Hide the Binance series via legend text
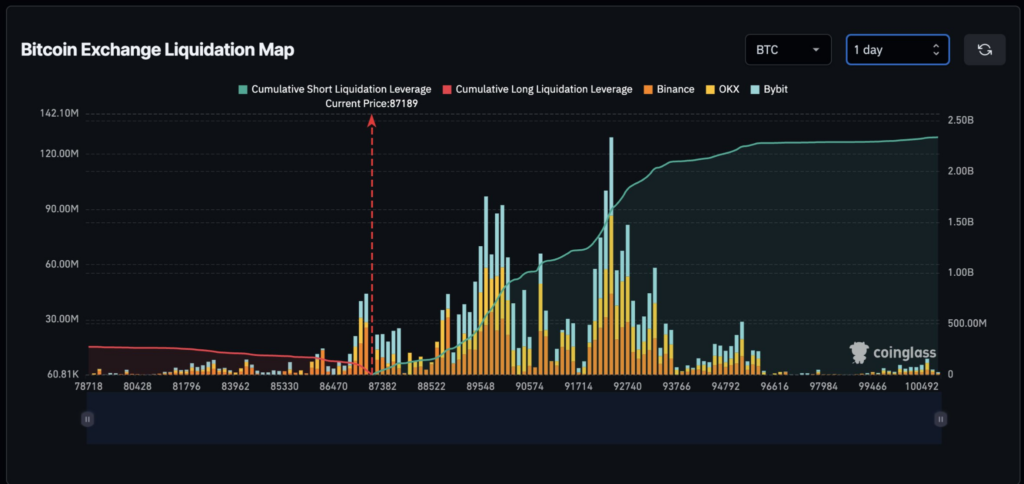The width and height of the screenshot is (1024, 484). click(x=675, y=90)
